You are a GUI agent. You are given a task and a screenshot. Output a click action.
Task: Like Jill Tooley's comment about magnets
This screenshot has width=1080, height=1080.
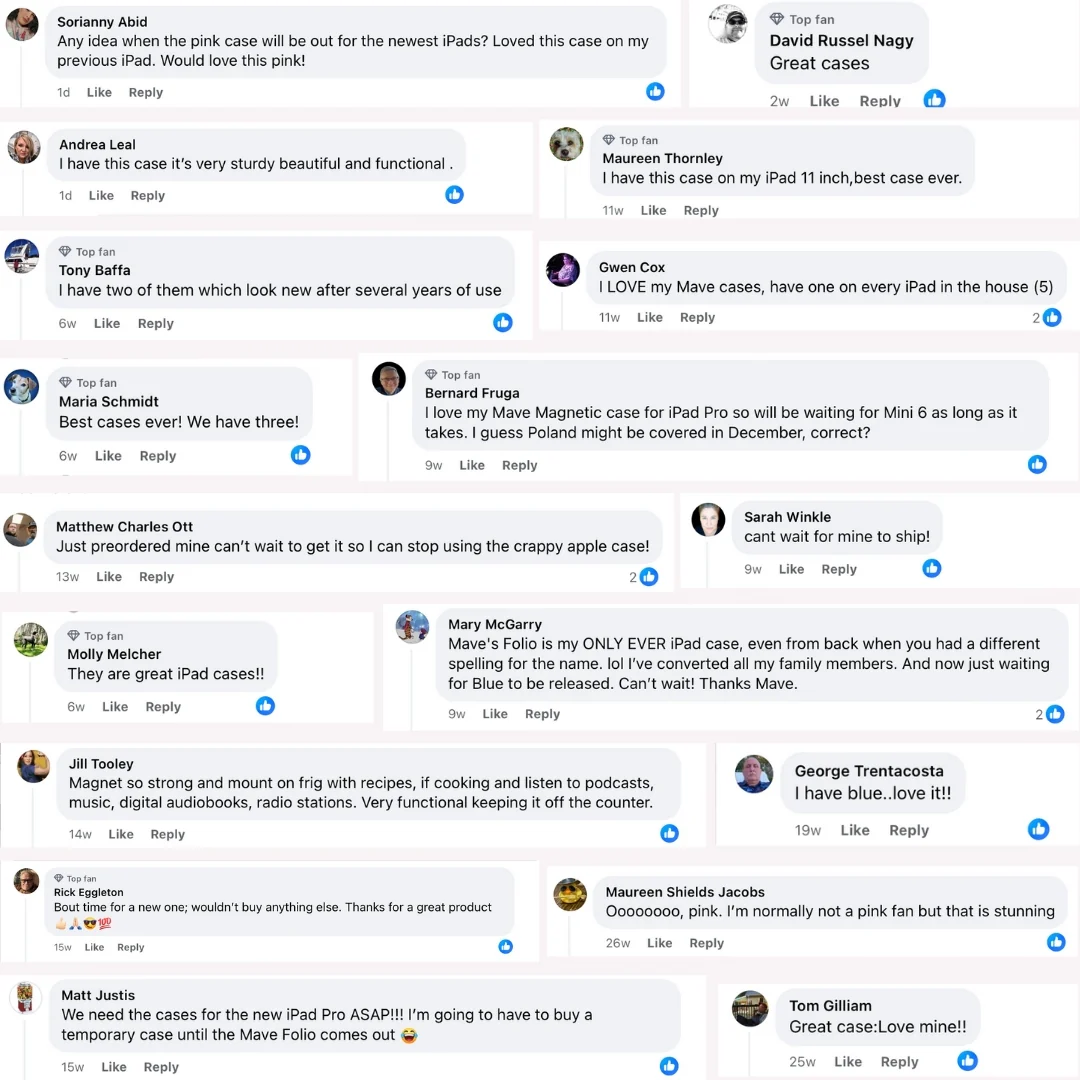click(121, 834)
